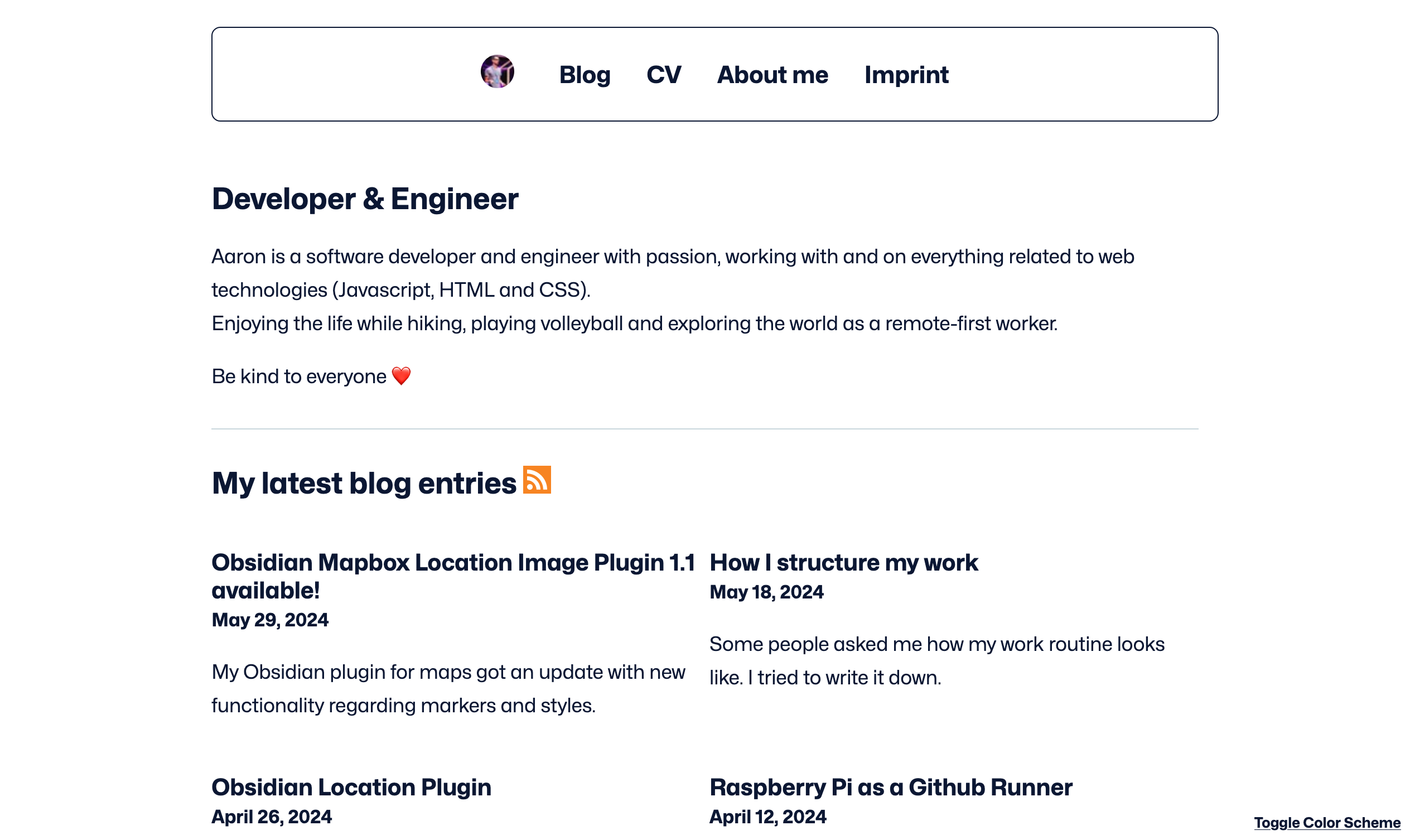This screenshot has width=1410, height=840.
Task: Click the April 12, 2024 date label
Action: pyautogui.click(x=767, y=817)
